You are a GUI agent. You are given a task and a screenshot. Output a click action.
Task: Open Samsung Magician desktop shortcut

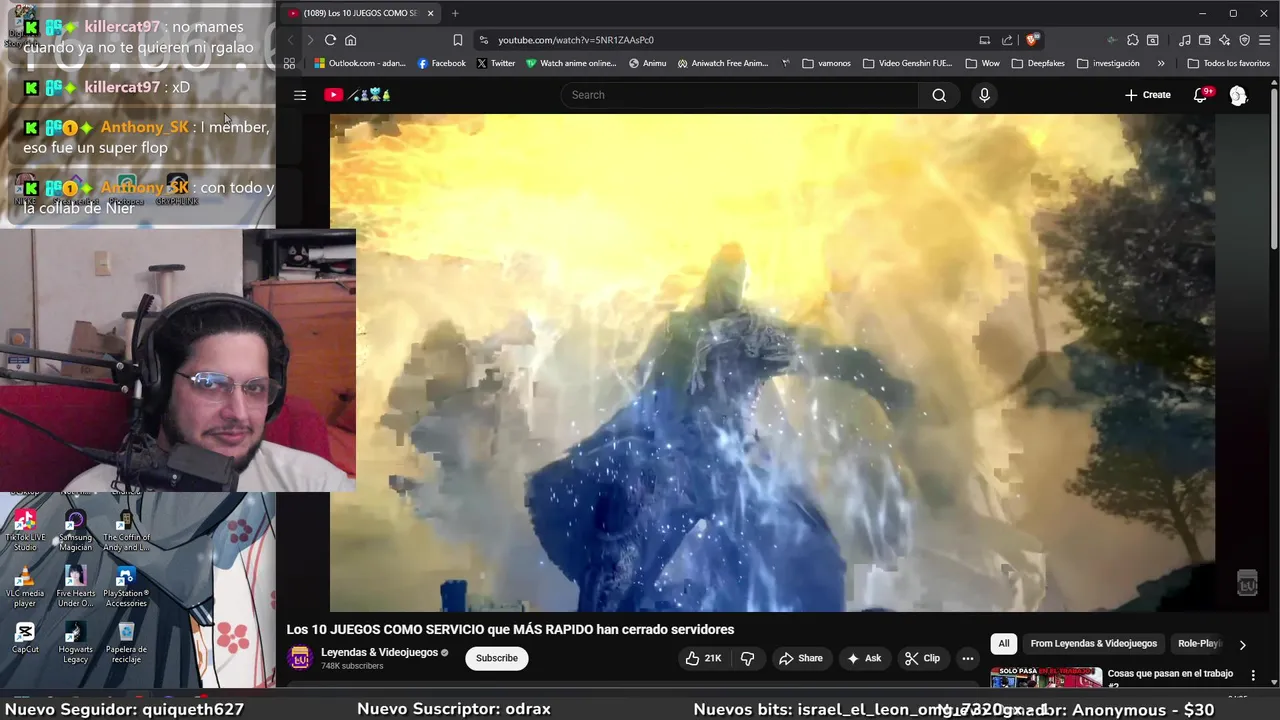(x=75, y=530)
